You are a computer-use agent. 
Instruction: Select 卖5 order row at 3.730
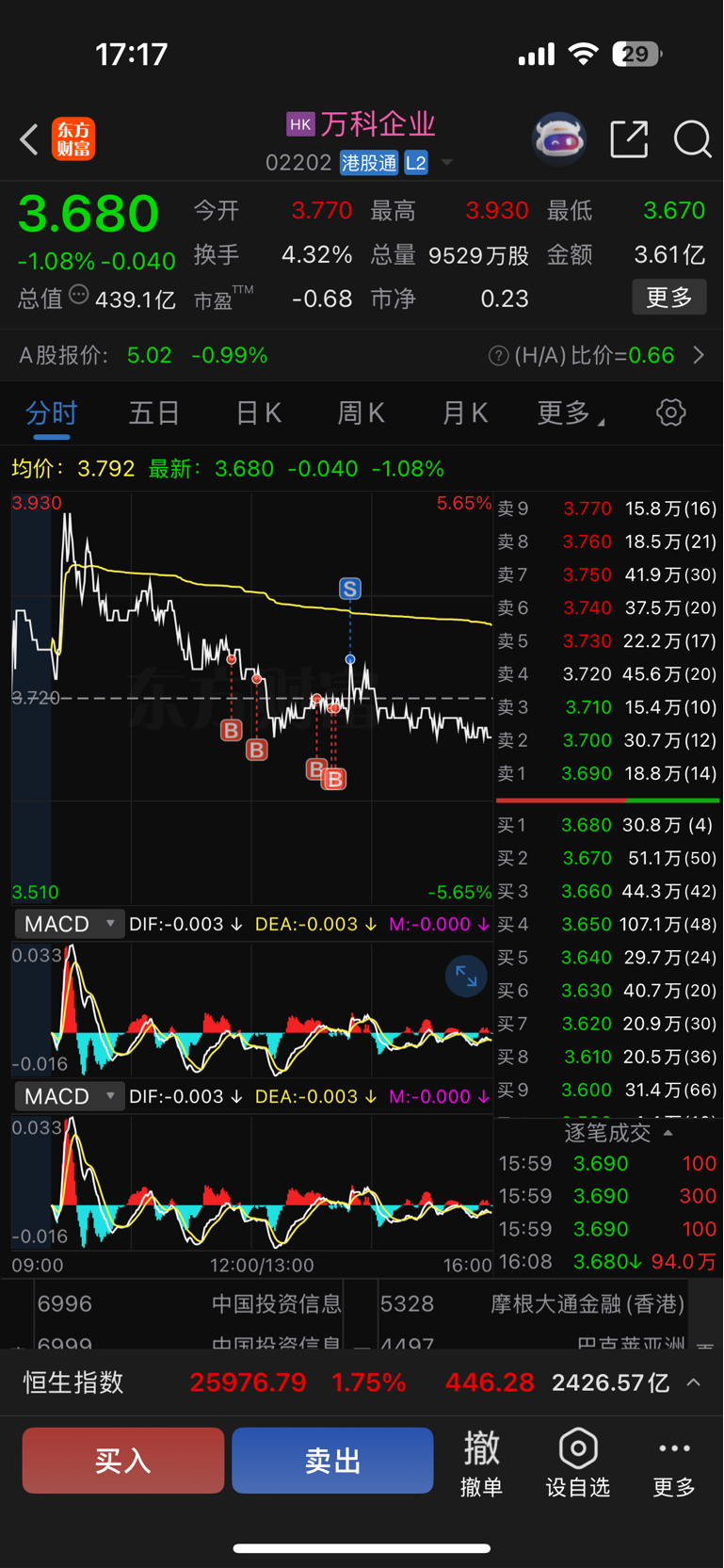tap(607, 640)
